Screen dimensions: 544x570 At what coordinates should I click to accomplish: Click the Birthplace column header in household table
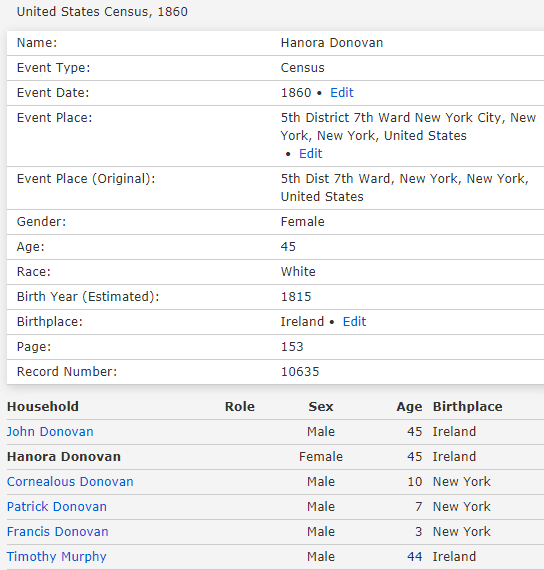[x=468, y=407]
